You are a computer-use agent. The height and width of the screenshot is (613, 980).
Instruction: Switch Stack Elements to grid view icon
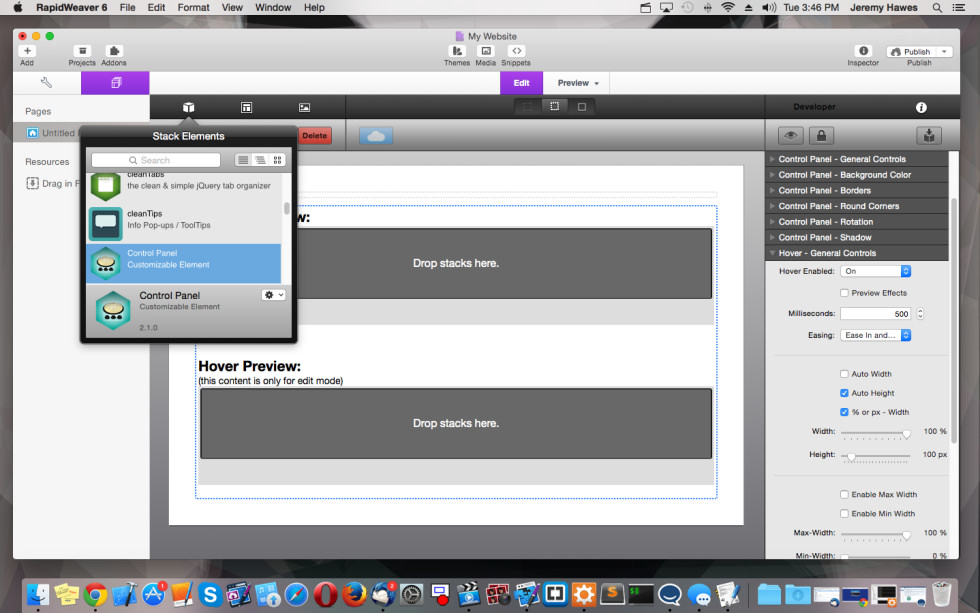pyautogui.click(x=278, y=160)
